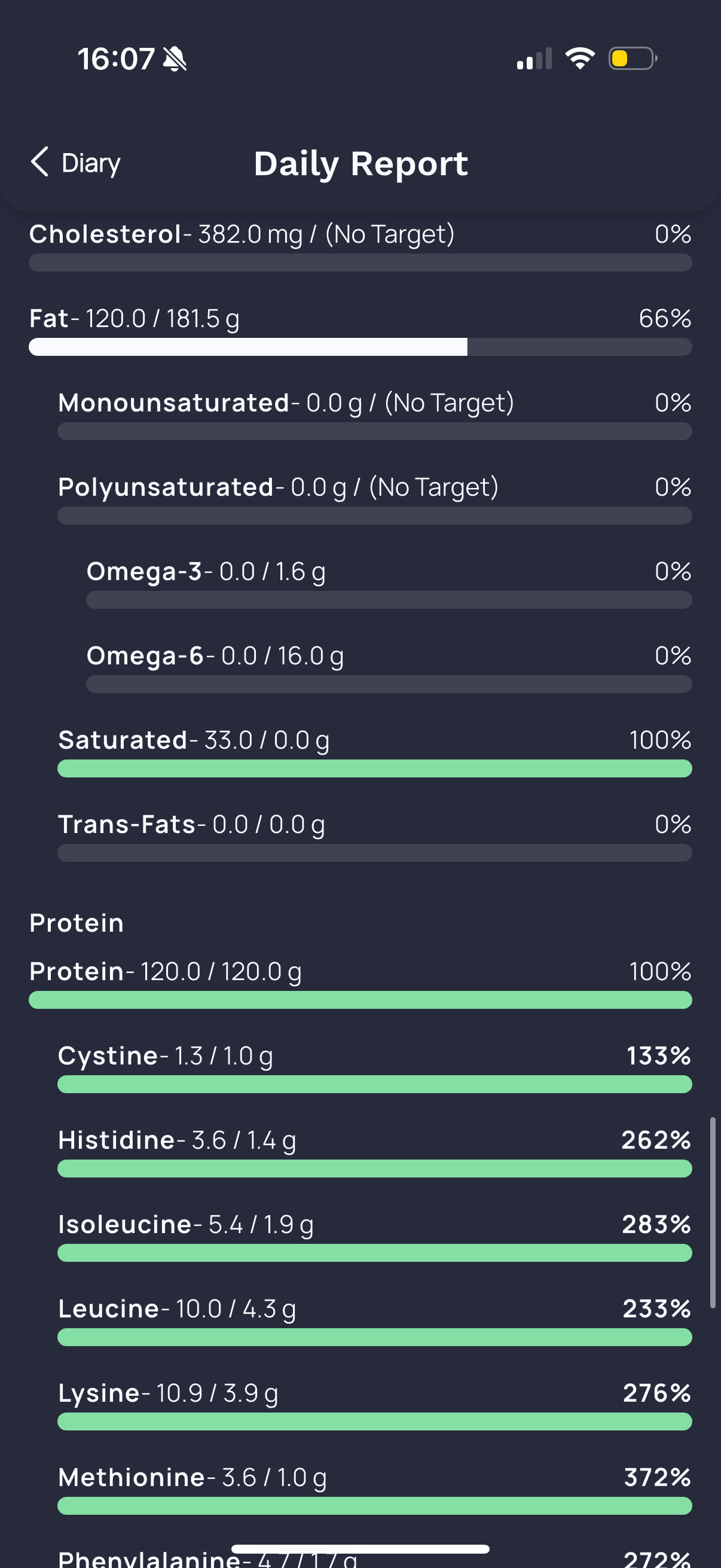This screenshot has height=1568, width=721.
Task: Tap the cellular signal bars icon
Action: coord(534,59)
